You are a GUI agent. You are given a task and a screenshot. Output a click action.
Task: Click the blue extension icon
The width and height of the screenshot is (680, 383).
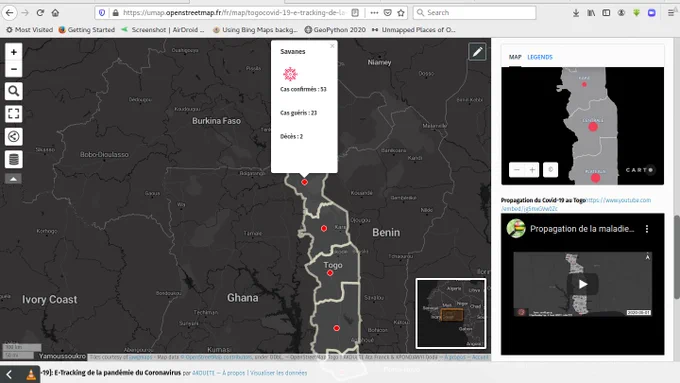pyautogui.click(x=651, y=13)
